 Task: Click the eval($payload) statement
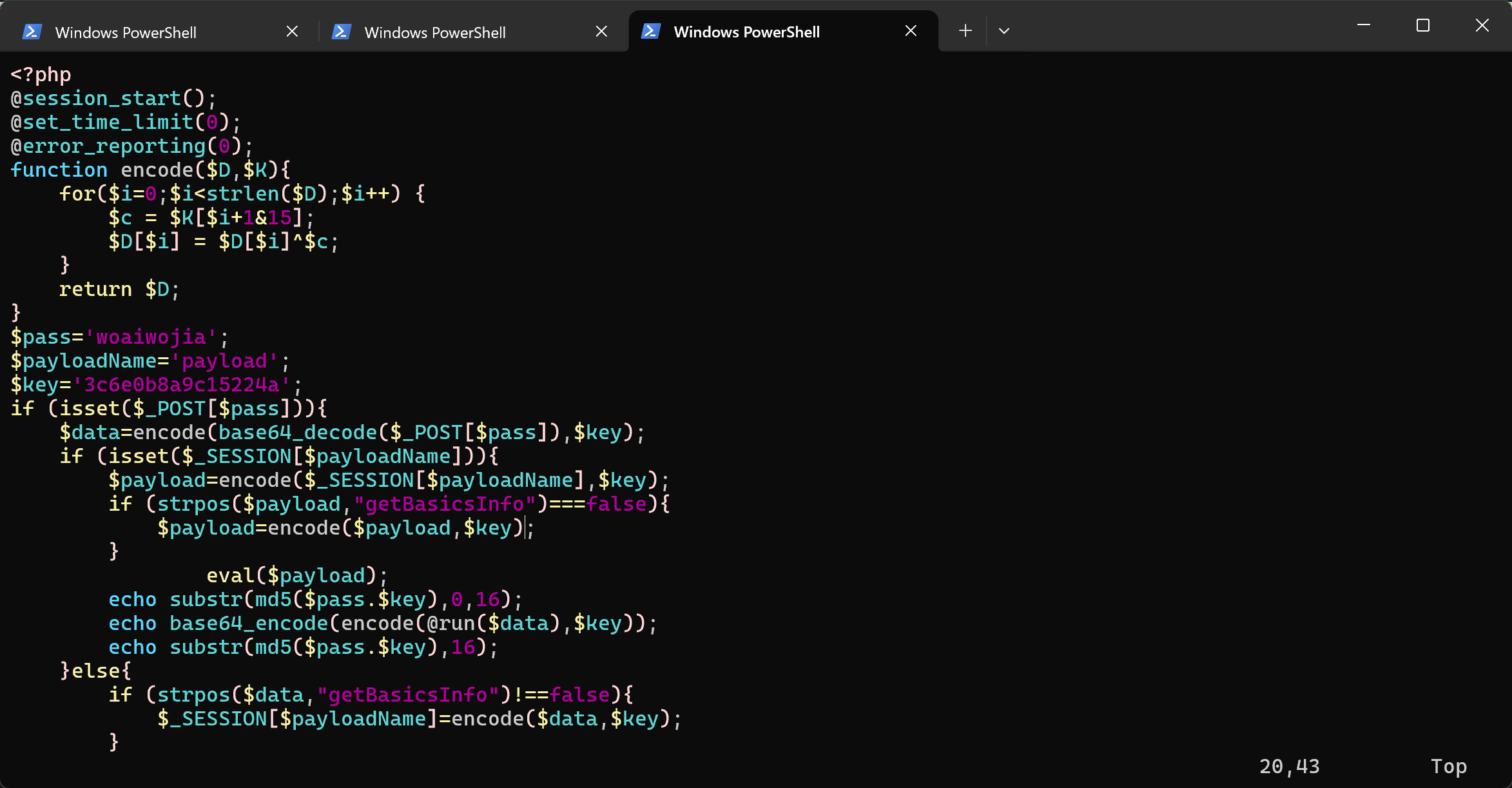(296, 575)
